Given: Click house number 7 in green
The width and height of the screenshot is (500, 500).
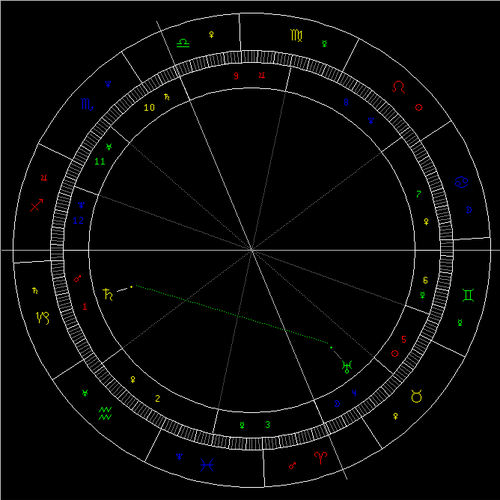Looking at the screenshot, I should tap(419, 194).
